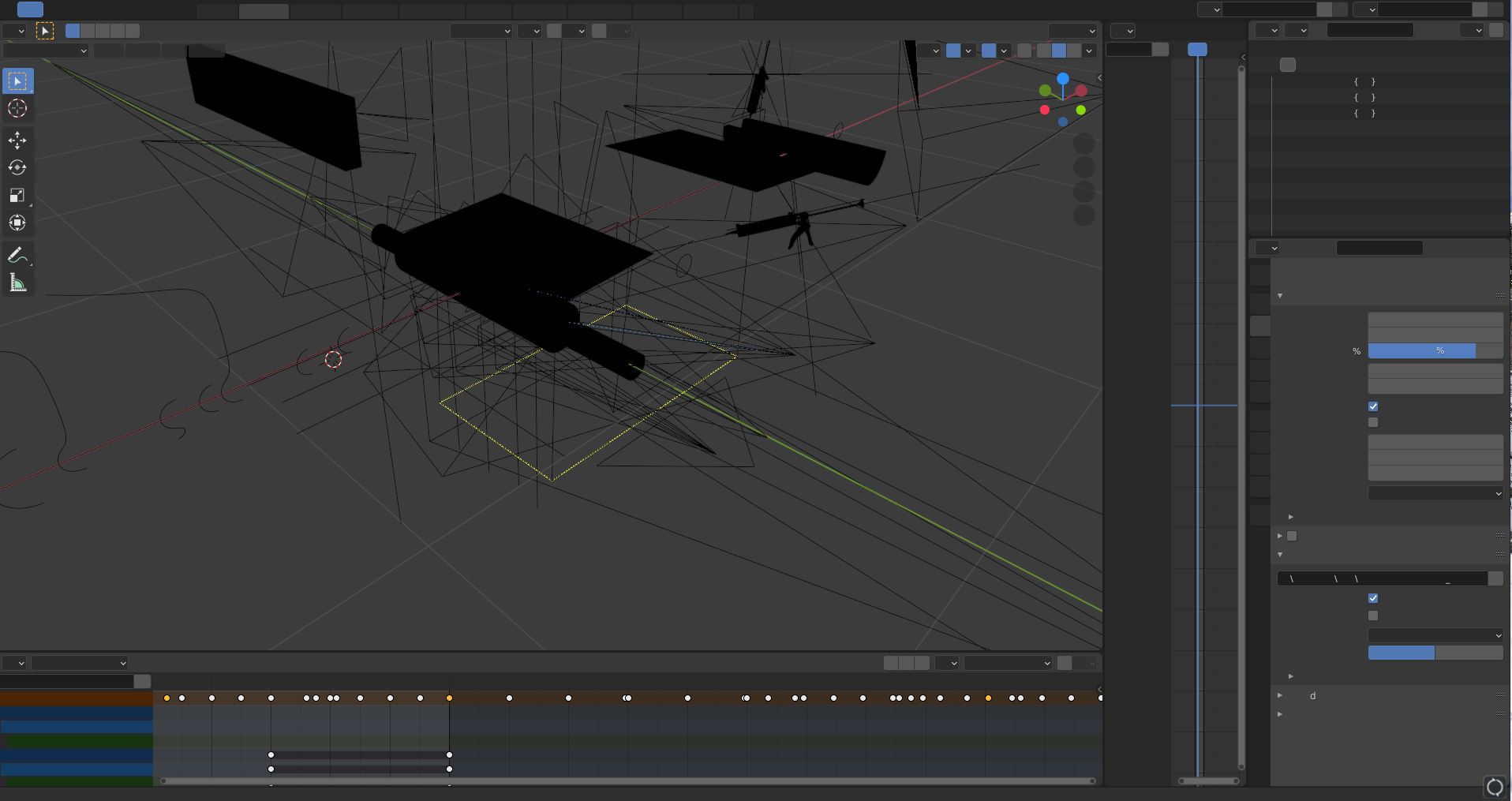Select the Measure ruler tool
This screenshot has width=1512, height=801.
(17, 283)
